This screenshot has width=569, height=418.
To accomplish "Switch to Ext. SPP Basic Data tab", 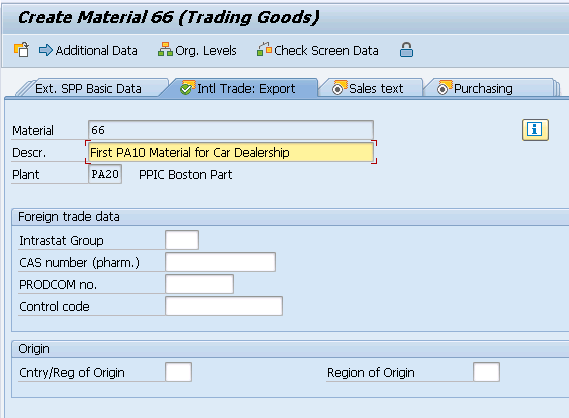I will (x=88, y=89).
